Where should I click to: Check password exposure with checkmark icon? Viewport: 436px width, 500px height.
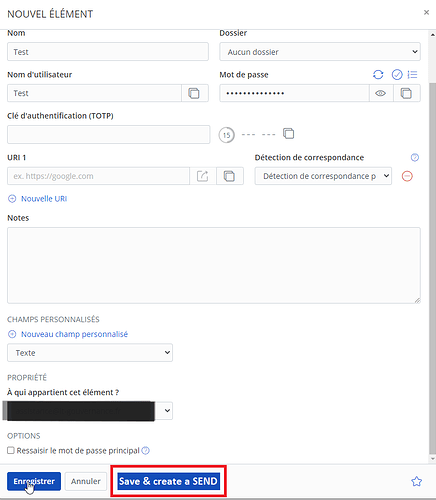pos(397,75)
